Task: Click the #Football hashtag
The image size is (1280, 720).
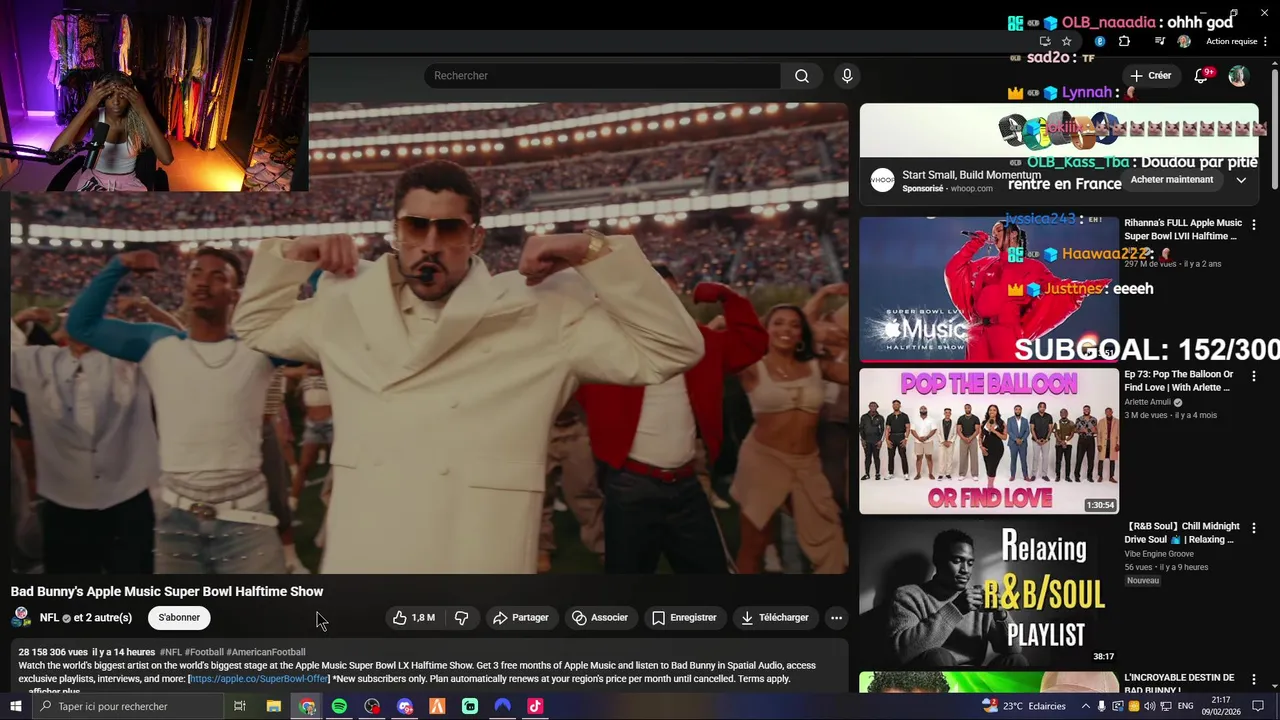Action: tap(204, 652)
